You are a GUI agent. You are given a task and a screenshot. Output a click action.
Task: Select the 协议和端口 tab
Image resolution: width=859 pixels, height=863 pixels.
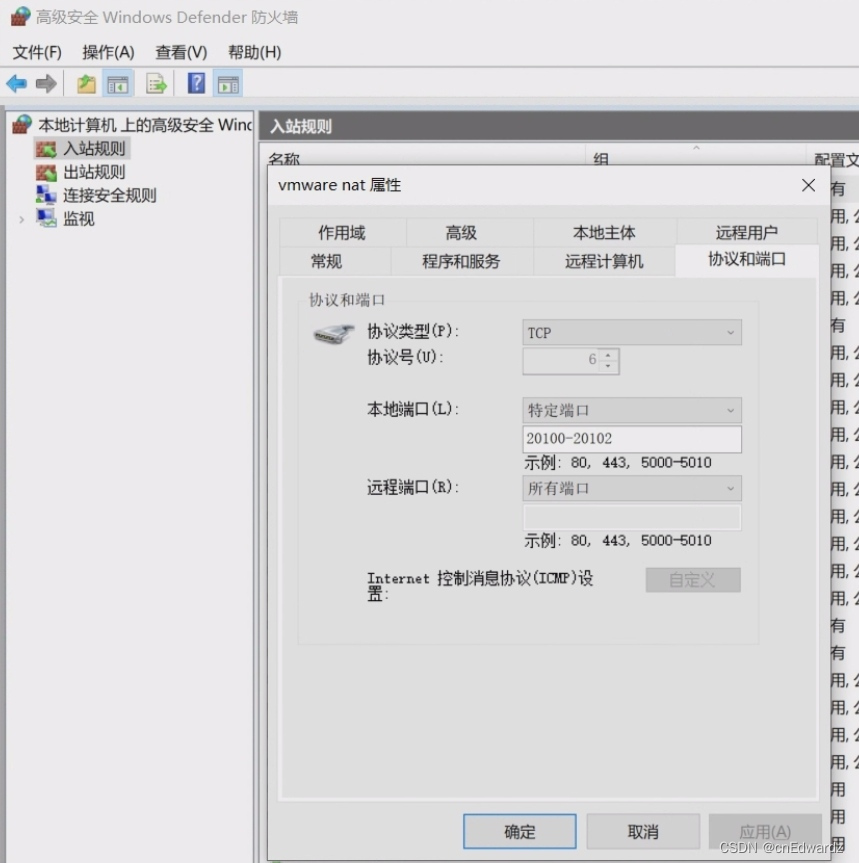point(747,259)
